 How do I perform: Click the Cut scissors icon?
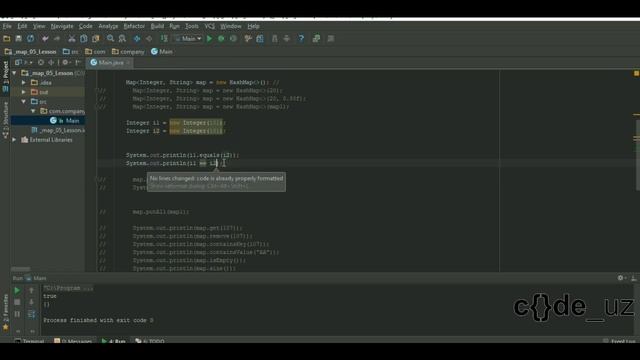71,39
